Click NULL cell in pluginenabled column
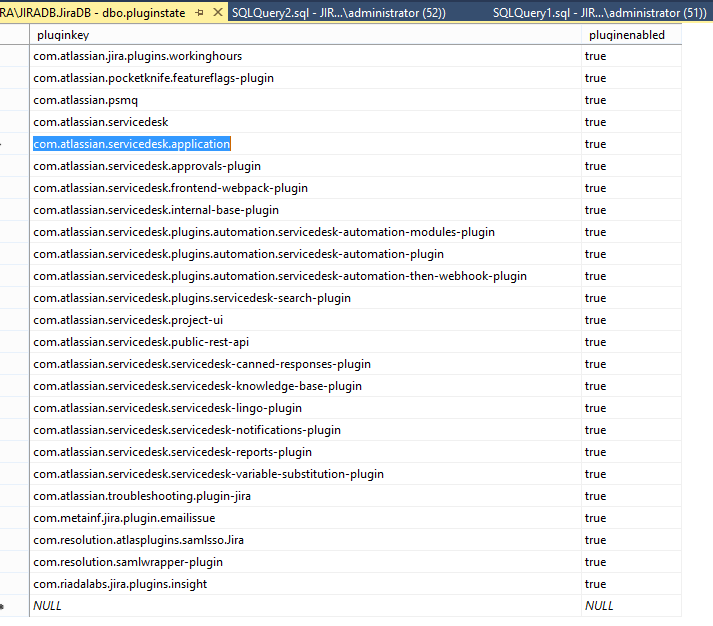The width and height of the screenshot is (713, 626). (631, 606)
